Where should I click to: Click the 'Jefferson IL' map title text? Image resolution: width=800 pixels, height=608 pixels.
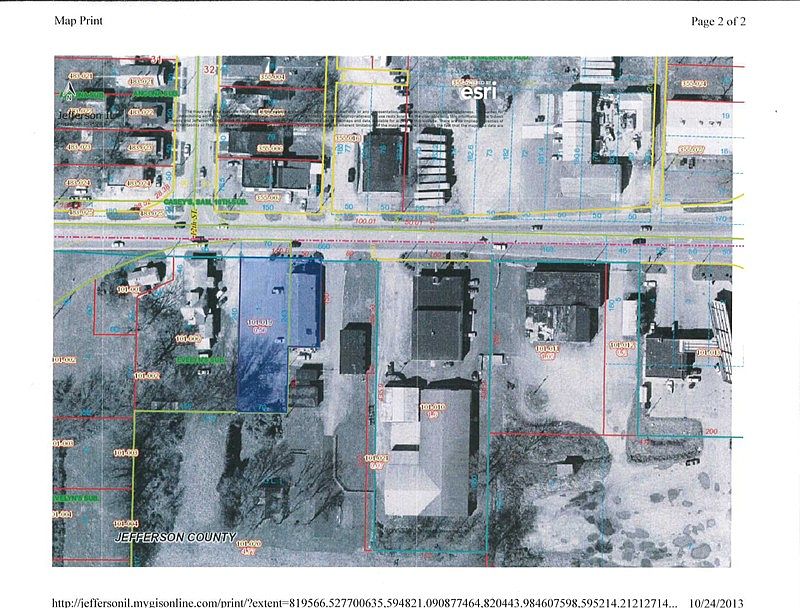tap(86, 115)
